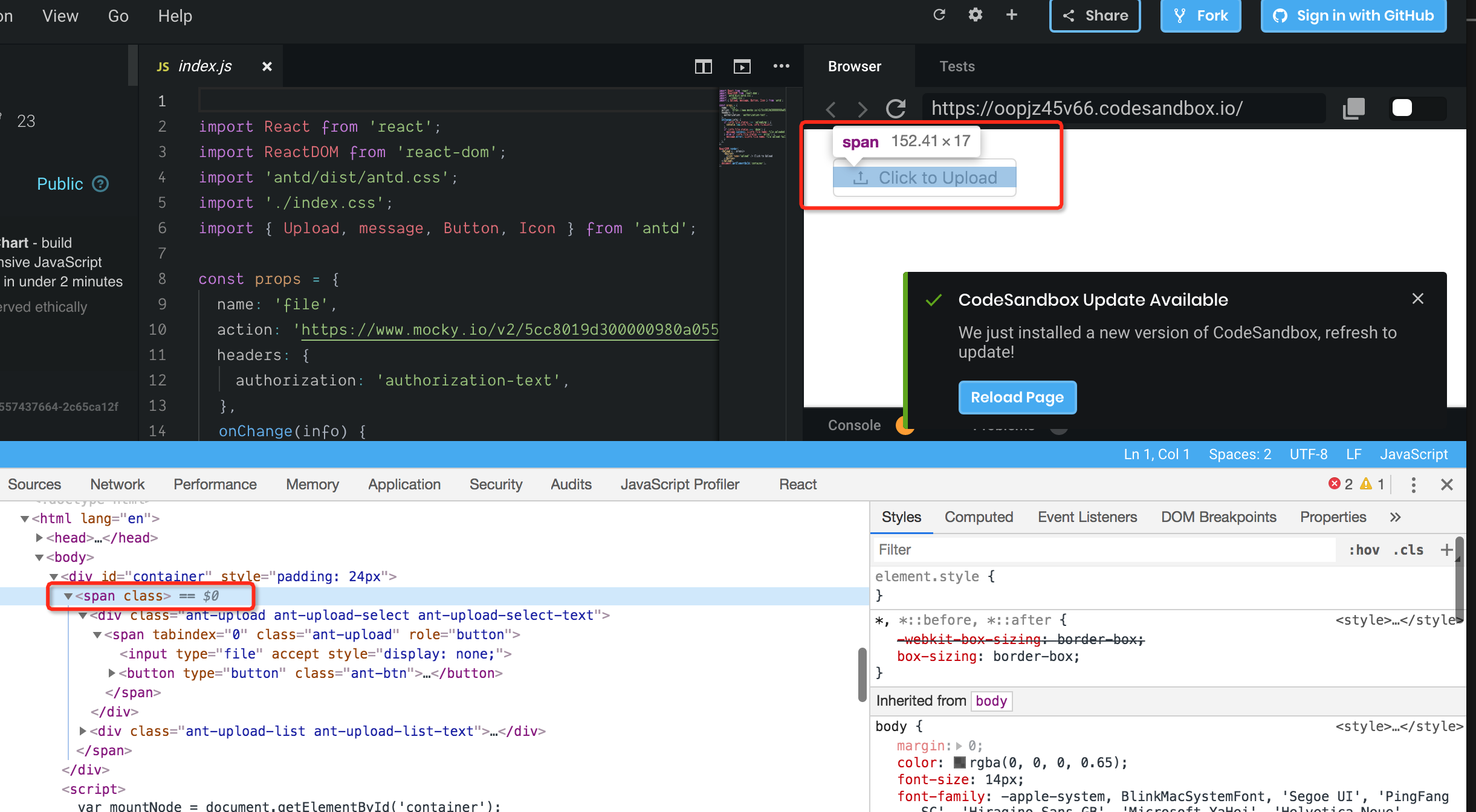The image size is (1476, 812).
Task: Click the rgba color swatch in body rule
Action: [959, 762]
